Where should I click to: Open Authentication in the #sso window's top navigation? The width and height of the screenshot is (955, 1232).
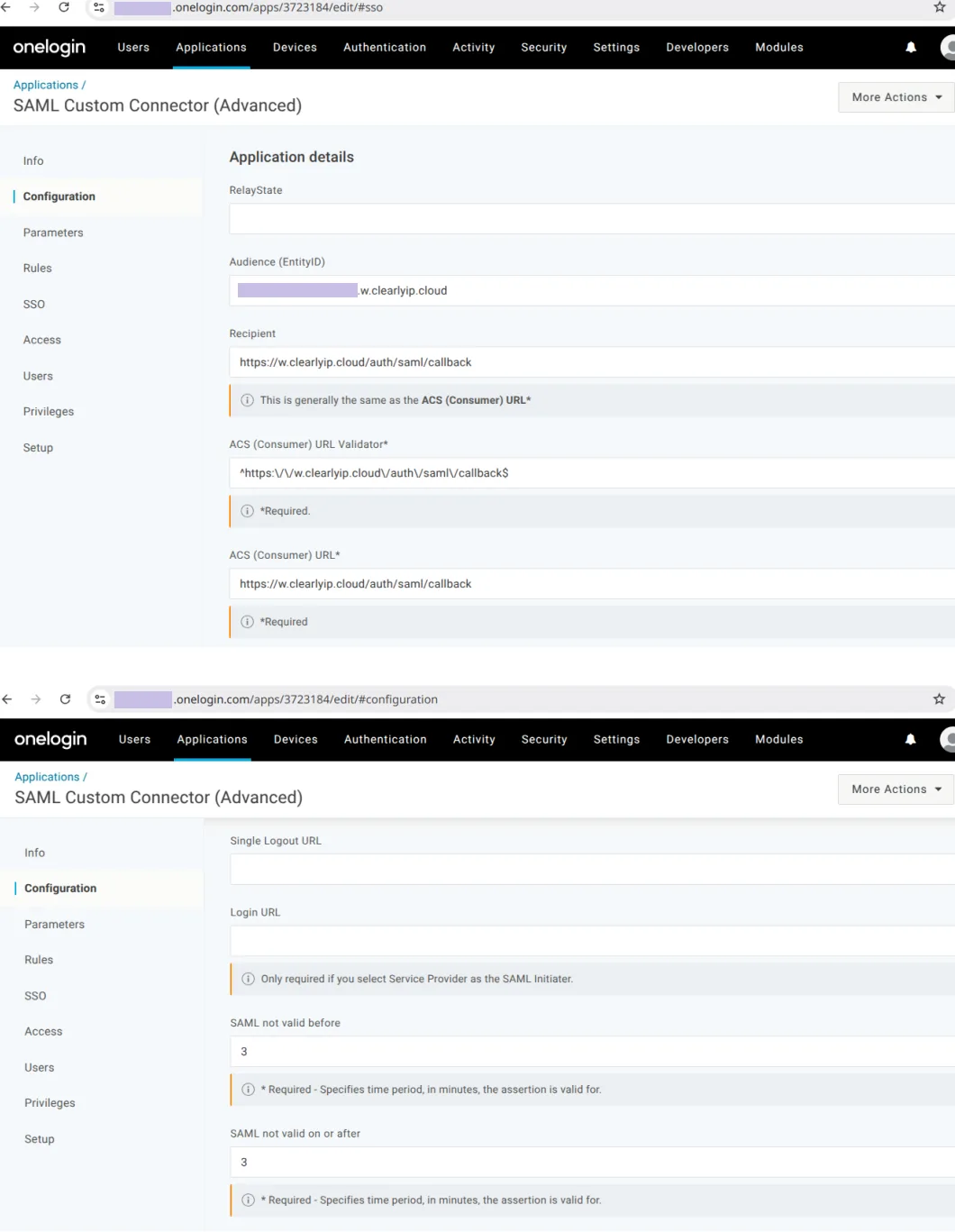[x=385, y=48]
